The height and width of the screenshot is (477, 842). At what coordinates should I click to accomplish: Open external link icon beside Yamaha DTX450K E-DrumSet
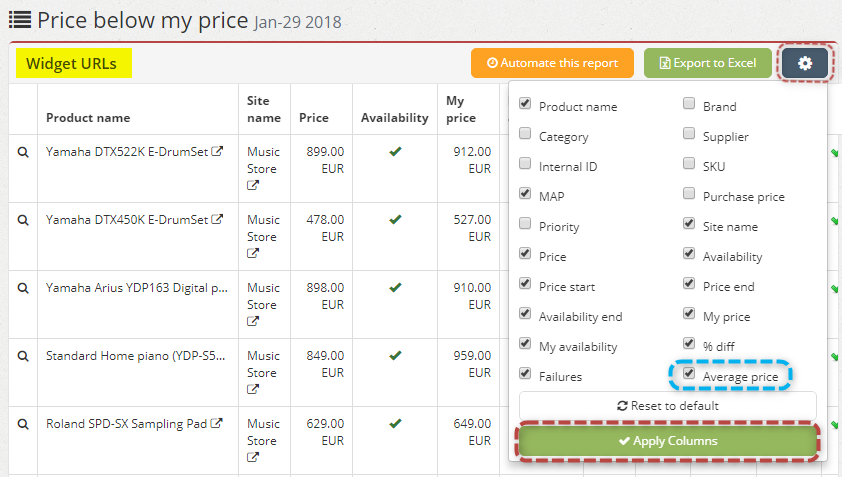tap(217, 219)
